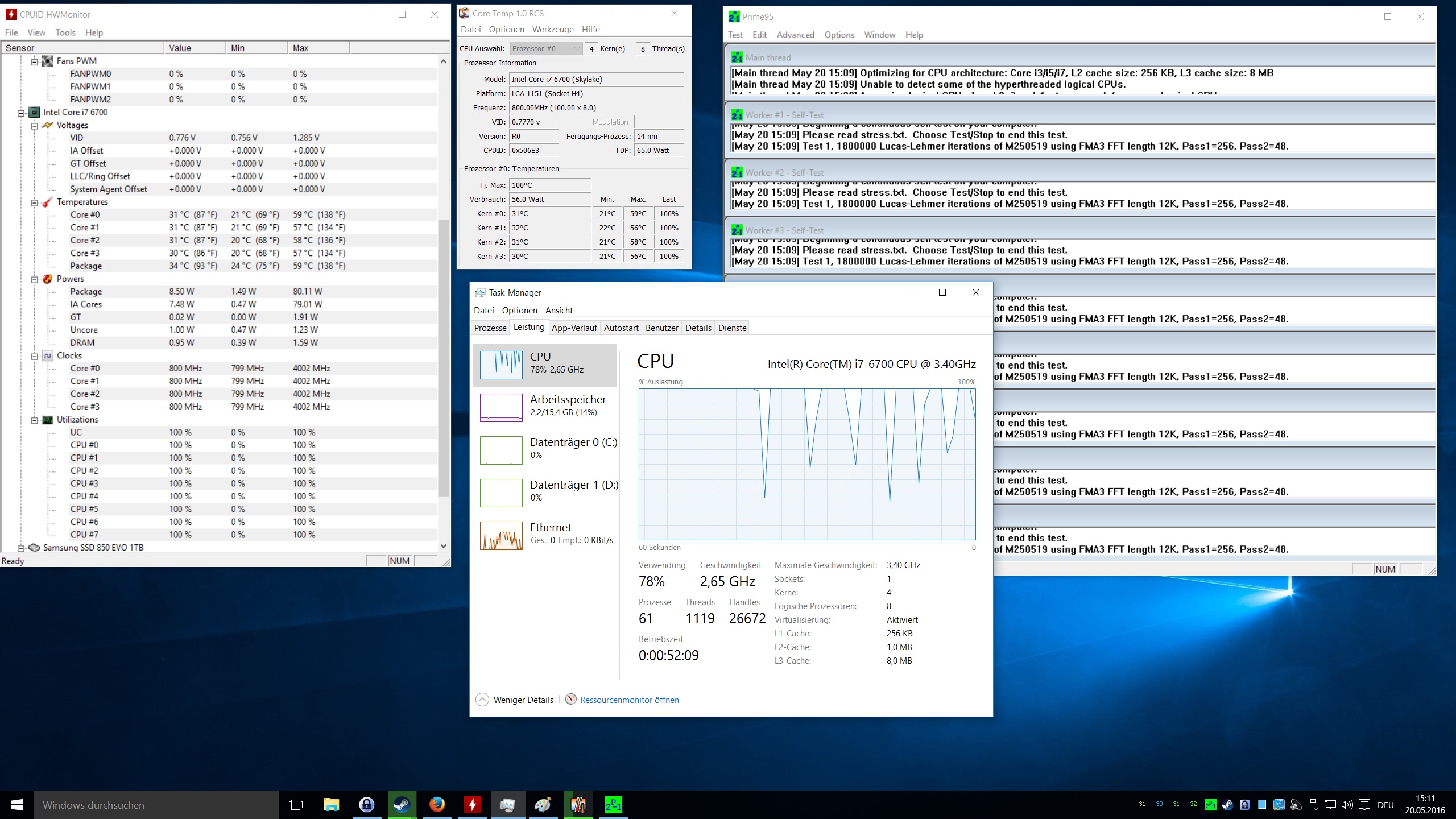Viewport: 1456px width, 819px height.
Task: Click the Ressourcenmonitor icon in Task Manager
Action: [571, 700]
